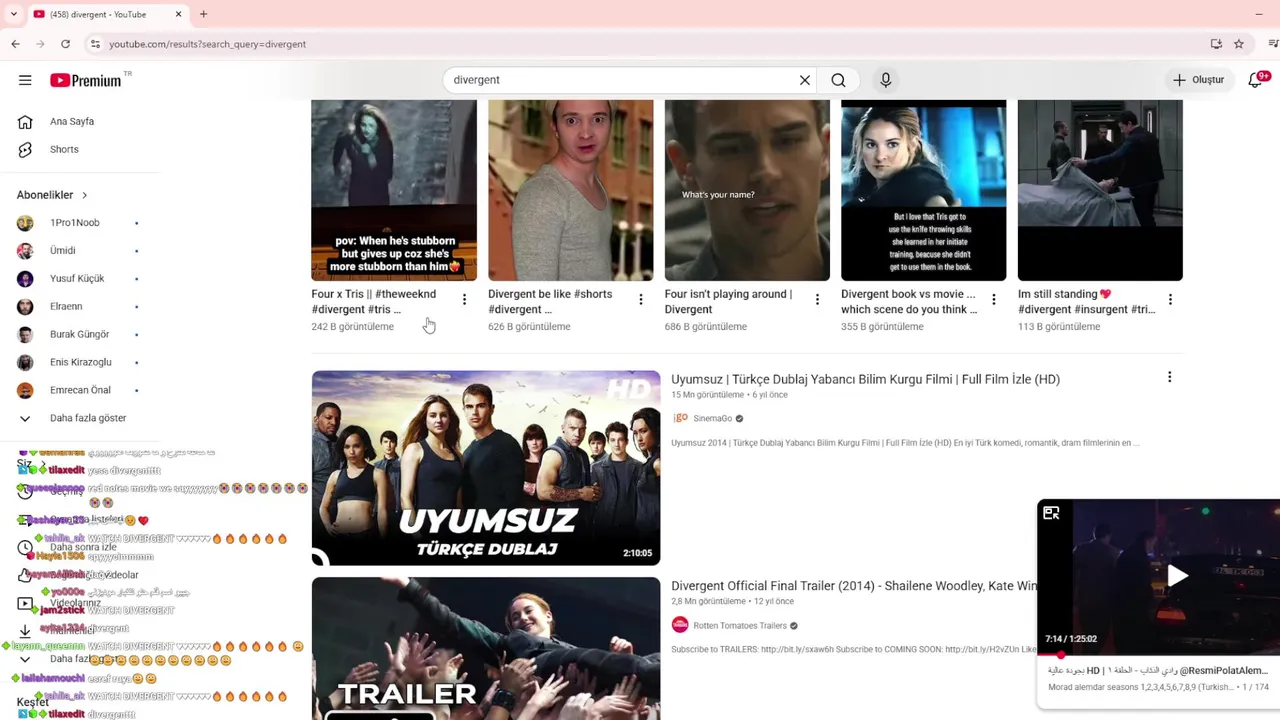Image resolution: width=1280 pixels, height=720 pixels.
Task: Open the Divergent trailer thumbnail
Action: pyautogui.click(x=486, y=648)
